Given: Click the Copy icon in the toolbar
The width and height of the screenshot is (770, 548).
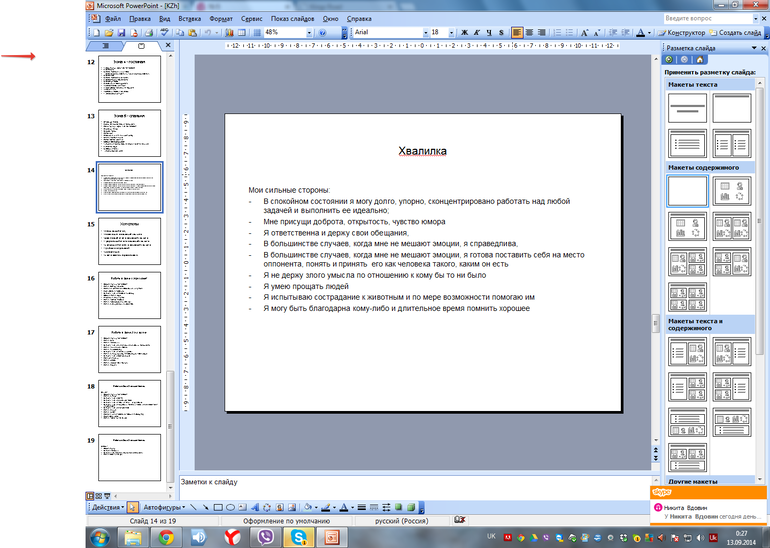Looking at the screenshot, I should (x=180, y=32).
